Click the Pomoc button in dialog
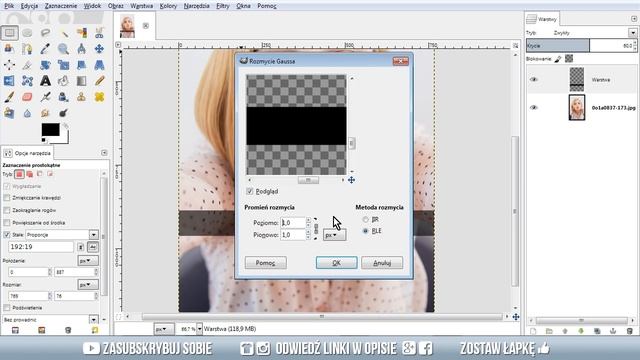This screenshot has height=360, width=640. (x=265, y=263)
